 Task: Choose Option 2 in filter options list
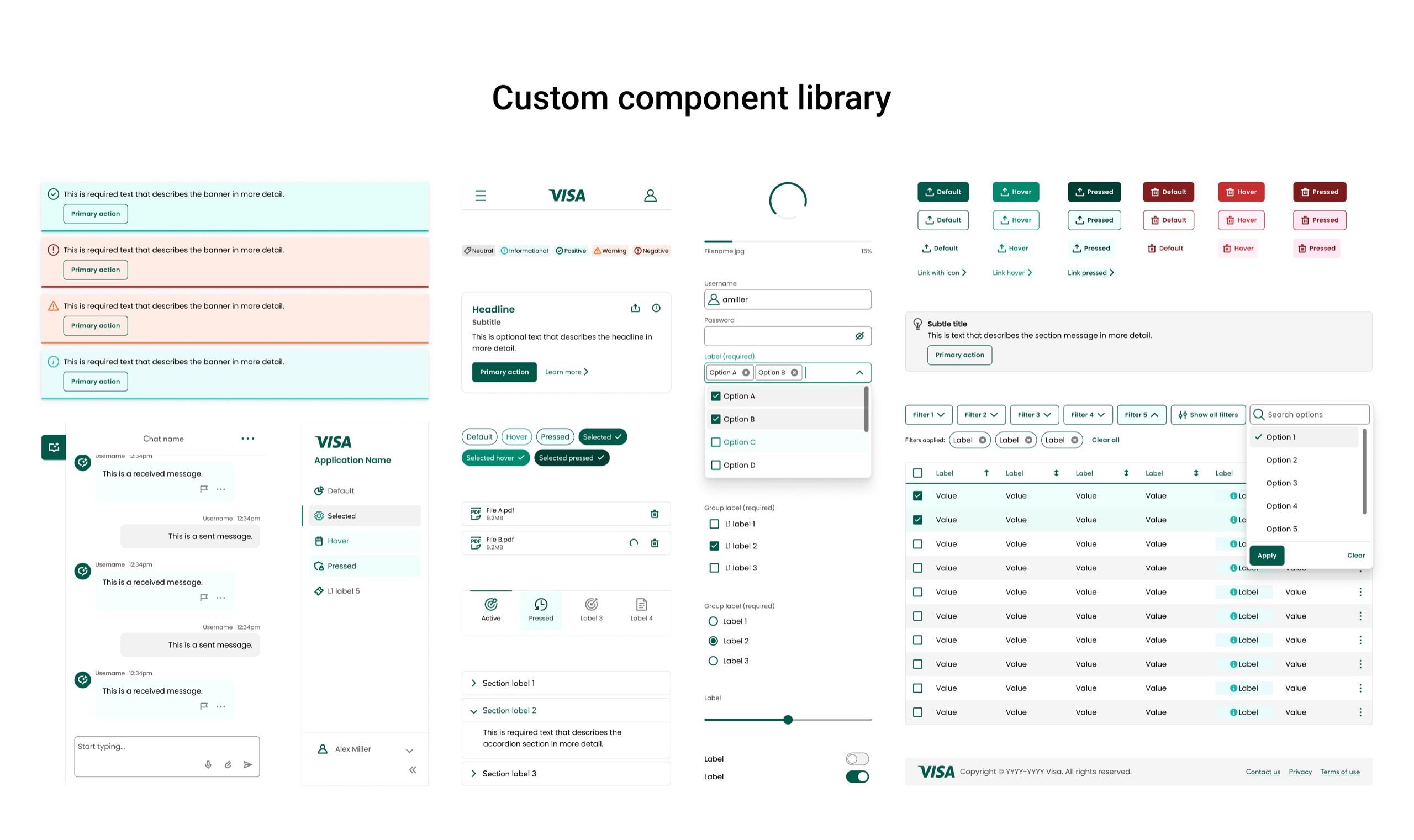click(x=1303, y=460)
